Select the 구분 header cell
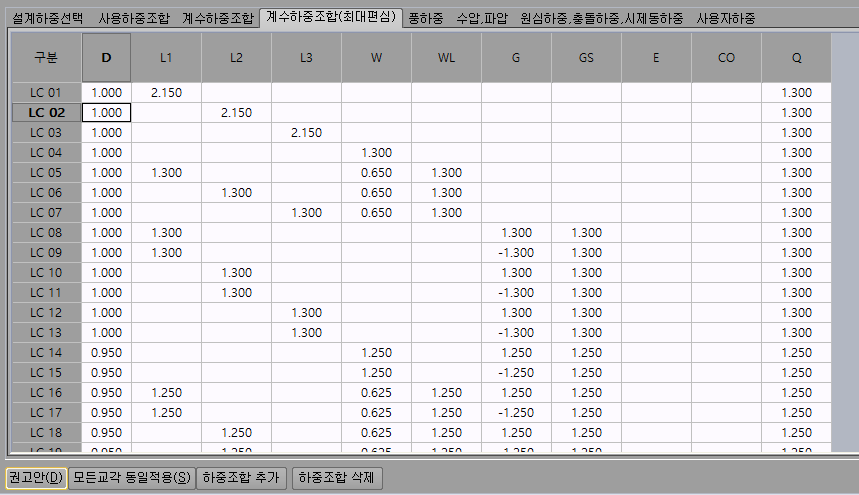 [x=47, y=57]
